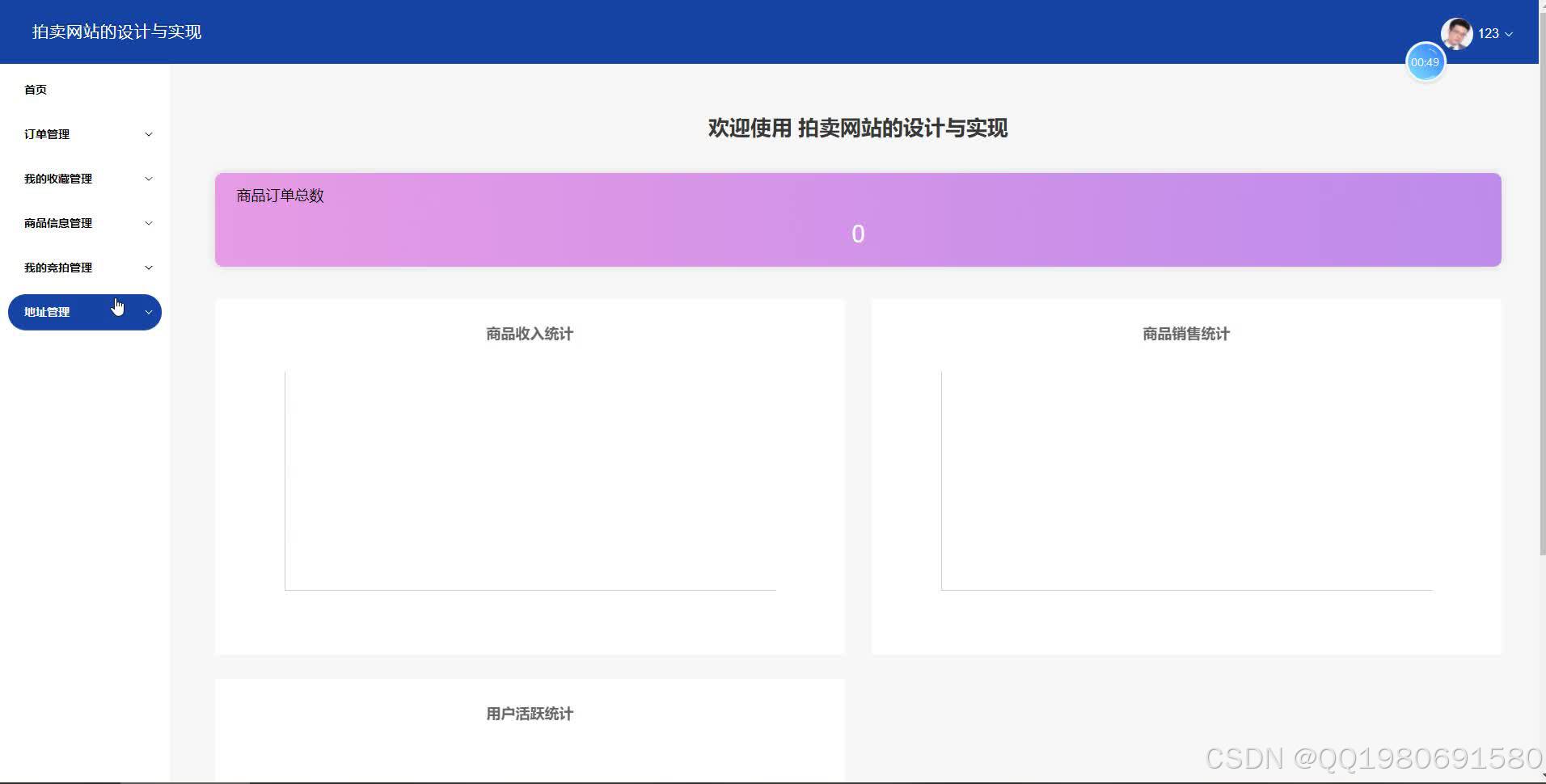The height and width of the screenshot is (784, 1546).
Task: Click the 商品收入统计 chart area
Action: pyautogui.click(x=530, y=477)
